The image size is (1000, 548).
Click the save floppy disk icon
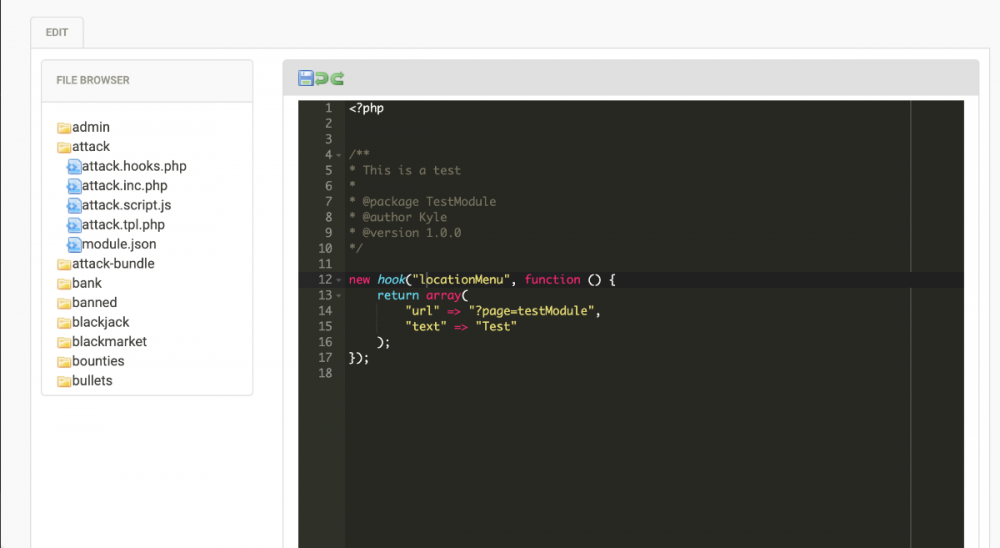pos(306,78)
